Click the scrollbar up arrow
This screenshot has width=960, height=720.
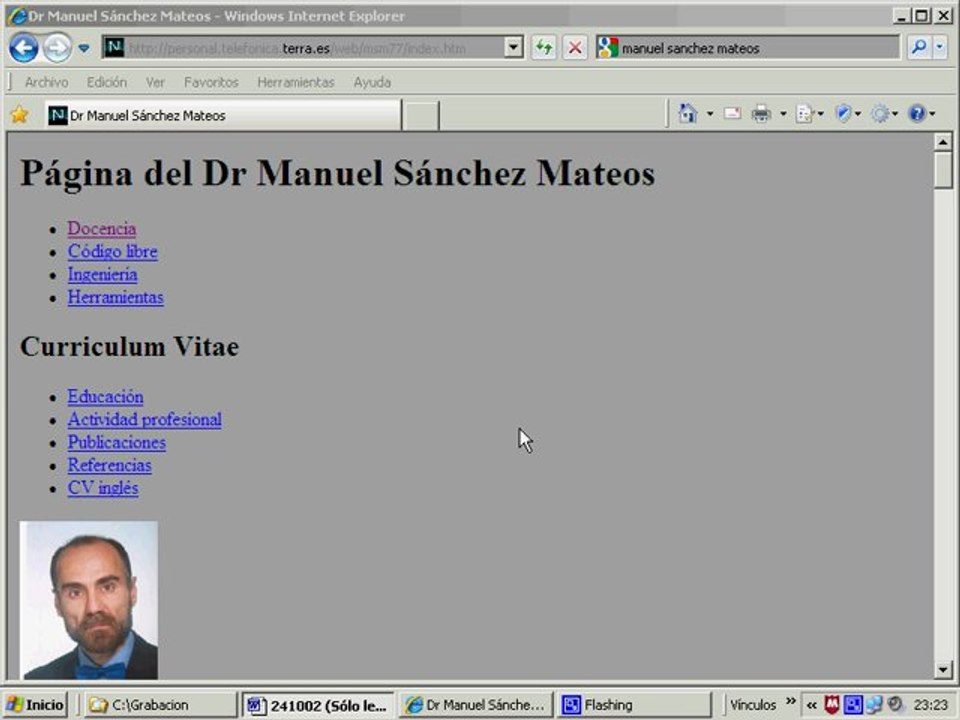pos(943,142)
